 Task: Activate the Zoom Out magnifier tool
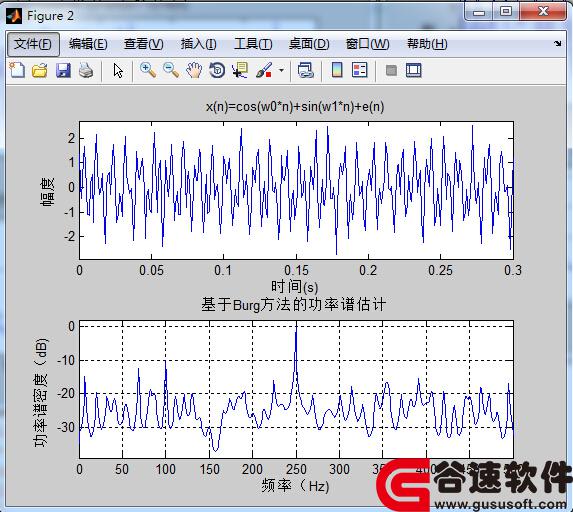pos(171,70)
